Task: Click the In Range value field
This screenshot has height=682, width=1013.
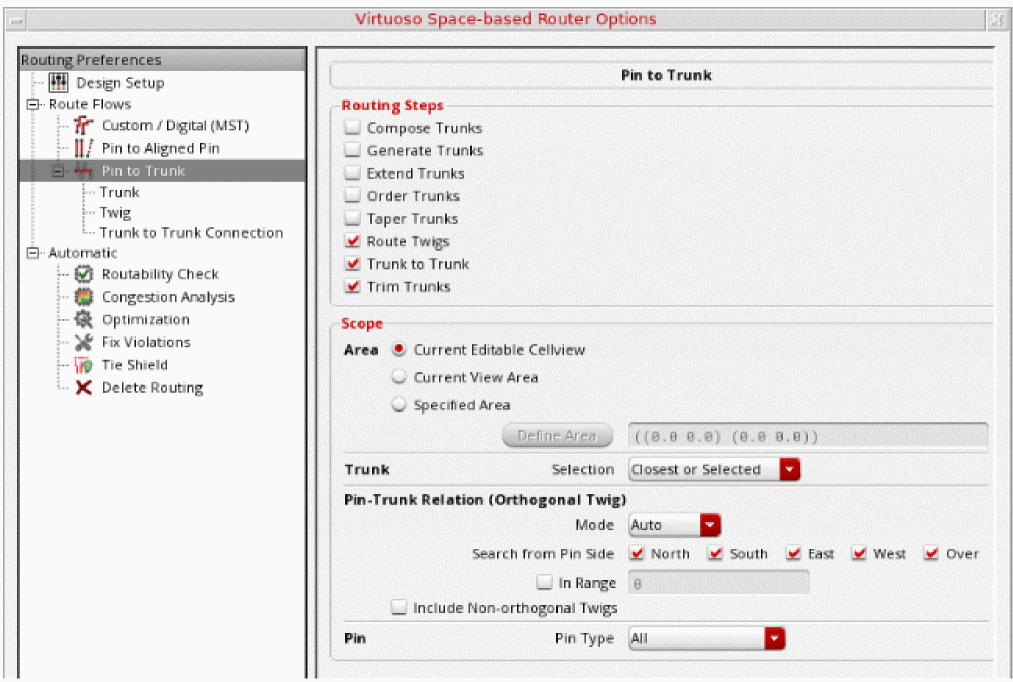Action: 719,583
